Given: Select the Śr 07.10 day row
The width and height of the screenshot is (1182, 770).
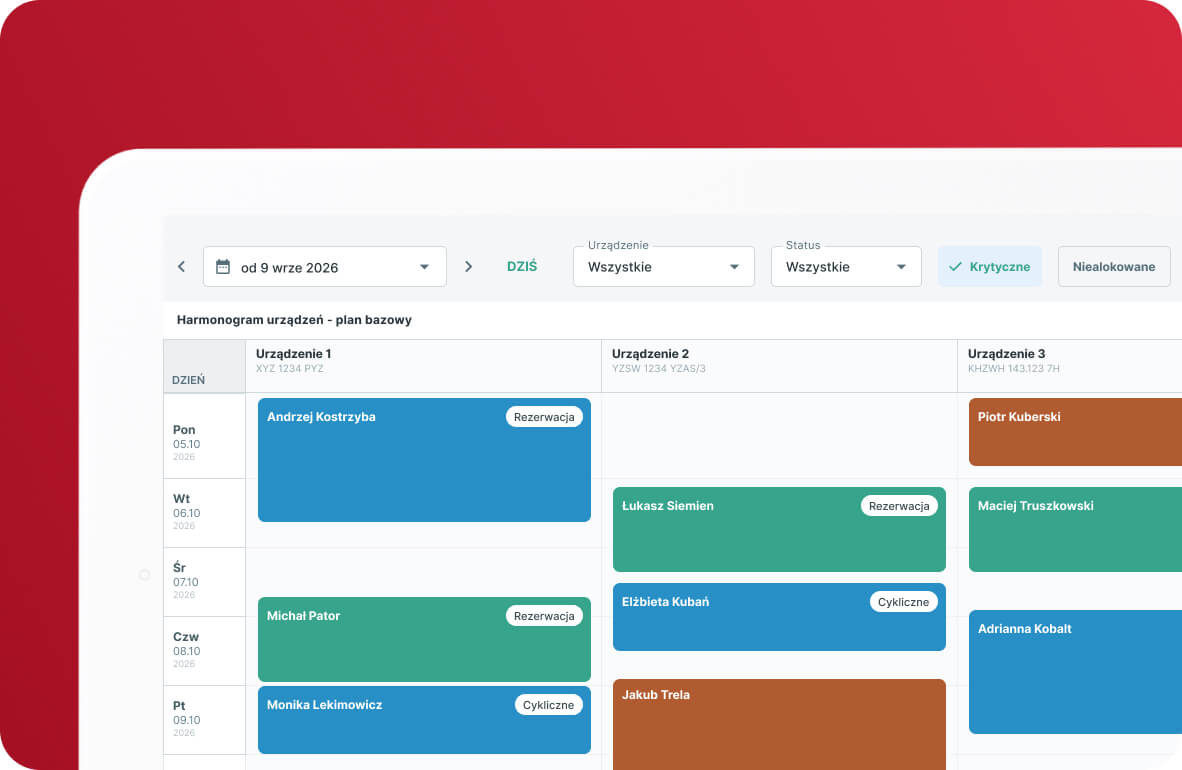Looking at the screenshot, I should pos(204,582).
